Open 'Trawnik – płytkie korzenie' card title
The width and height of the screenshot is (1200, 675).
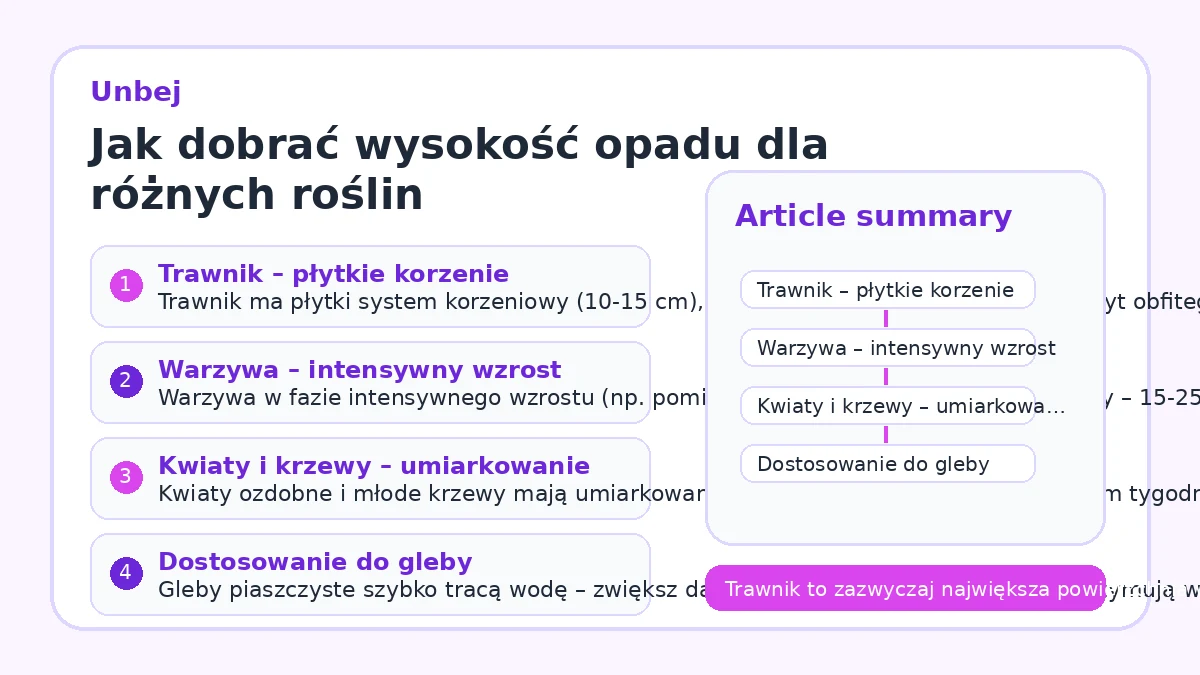[x=333, y=274]
